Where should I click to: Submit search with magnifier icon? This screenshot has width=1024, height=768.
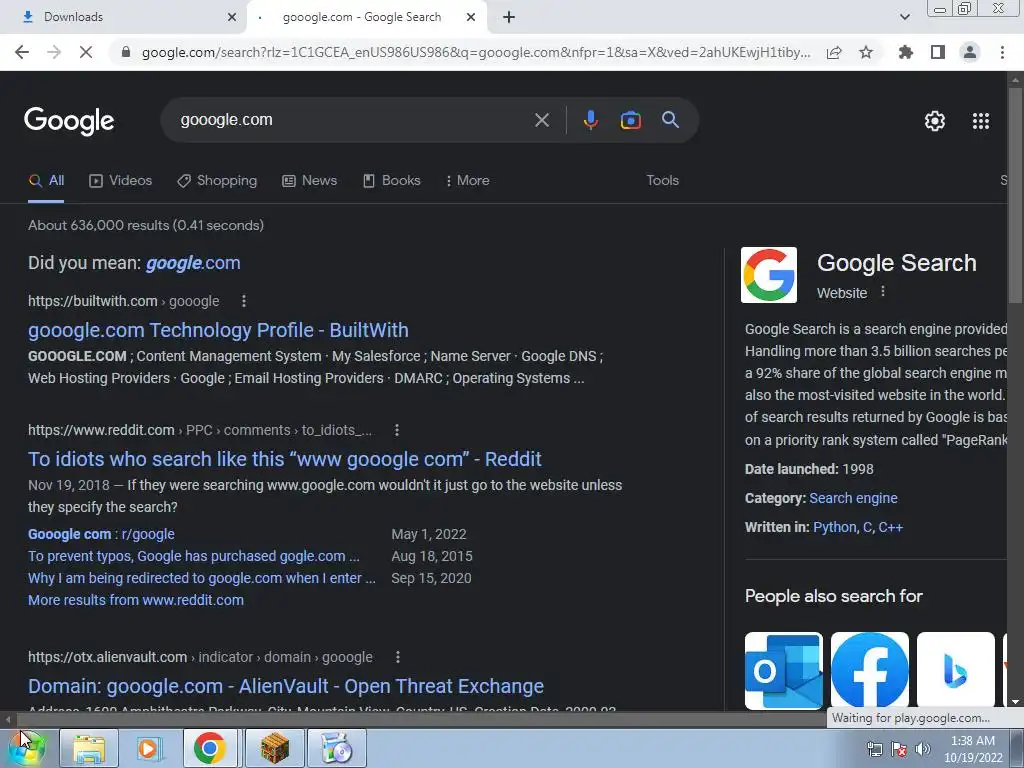point(670,120)
